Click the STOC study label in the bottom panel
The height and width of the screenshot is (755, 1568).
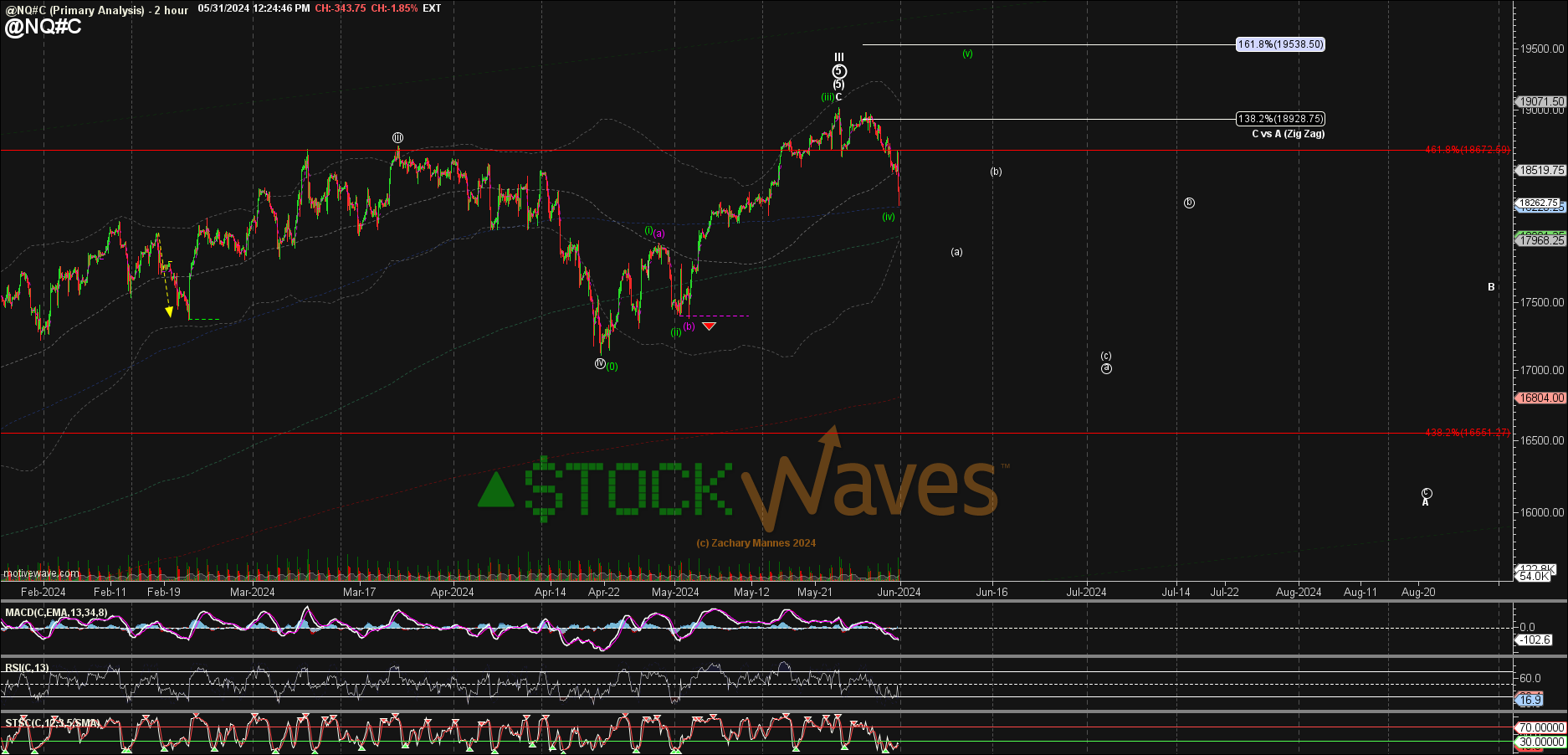point(52,722)
